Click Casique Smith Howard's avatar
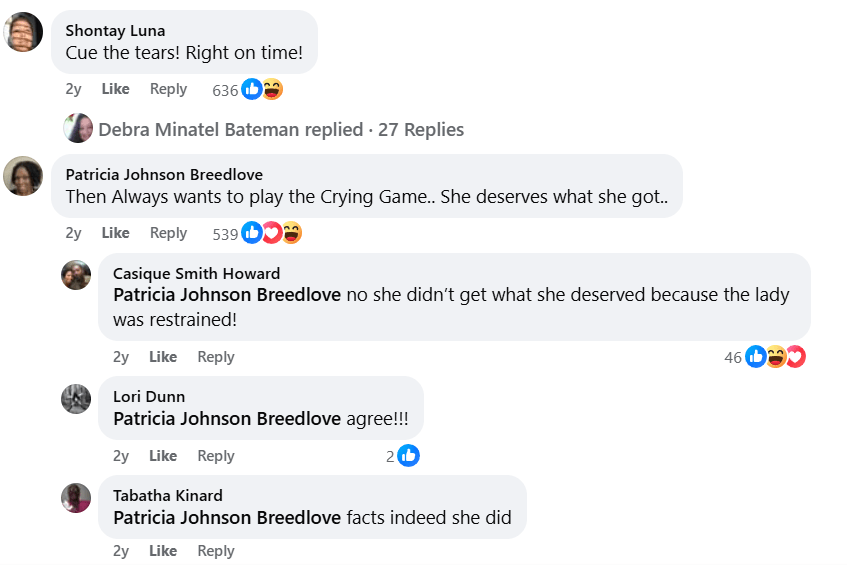847x565 pixels. [76, 275]
